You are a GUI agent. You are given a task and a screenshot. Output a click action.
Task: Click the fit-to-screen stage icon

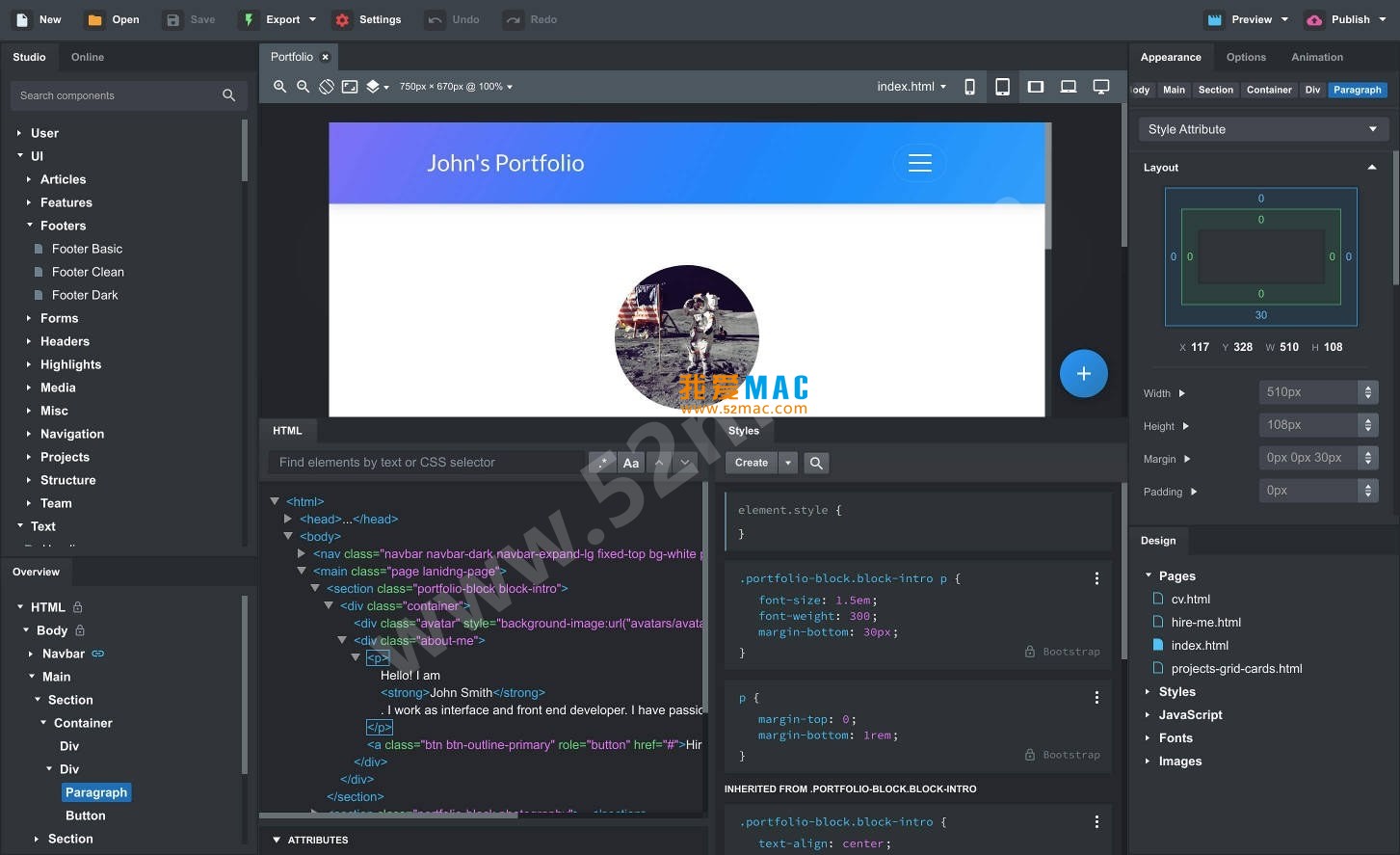pyautogui.click(x=350, y=87)
